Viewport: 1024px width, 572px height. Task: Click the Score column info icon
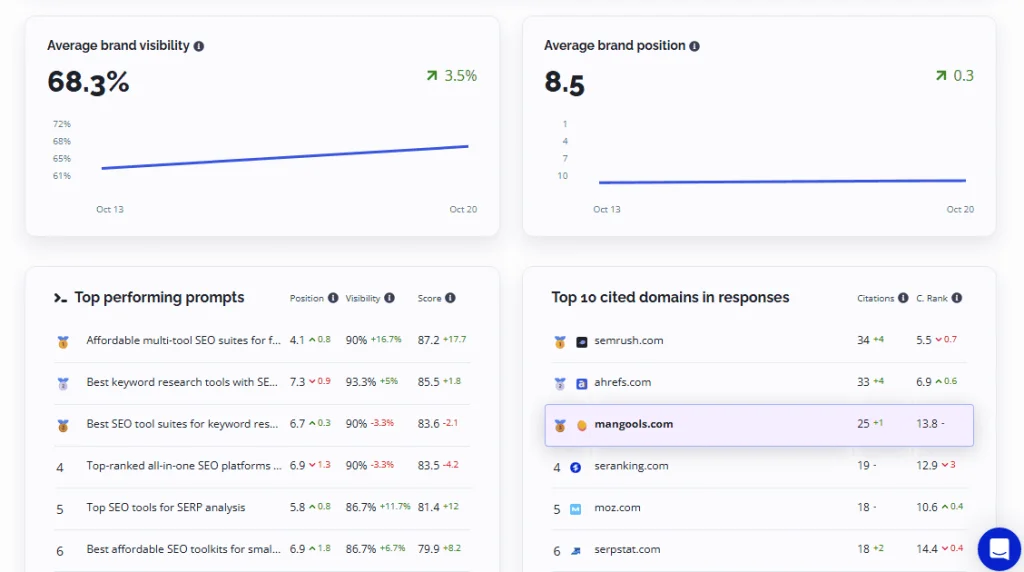pos(450,298)
